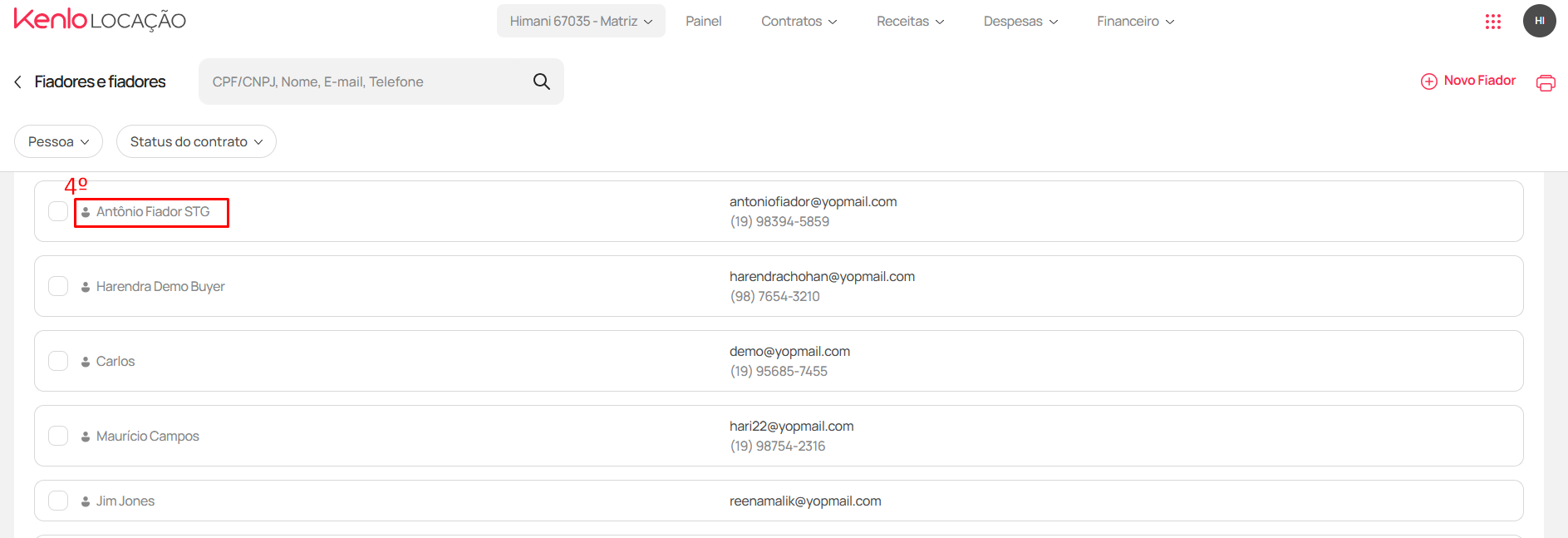
Task: Open Maurício Campos record
Action: [x=148, y=437]
